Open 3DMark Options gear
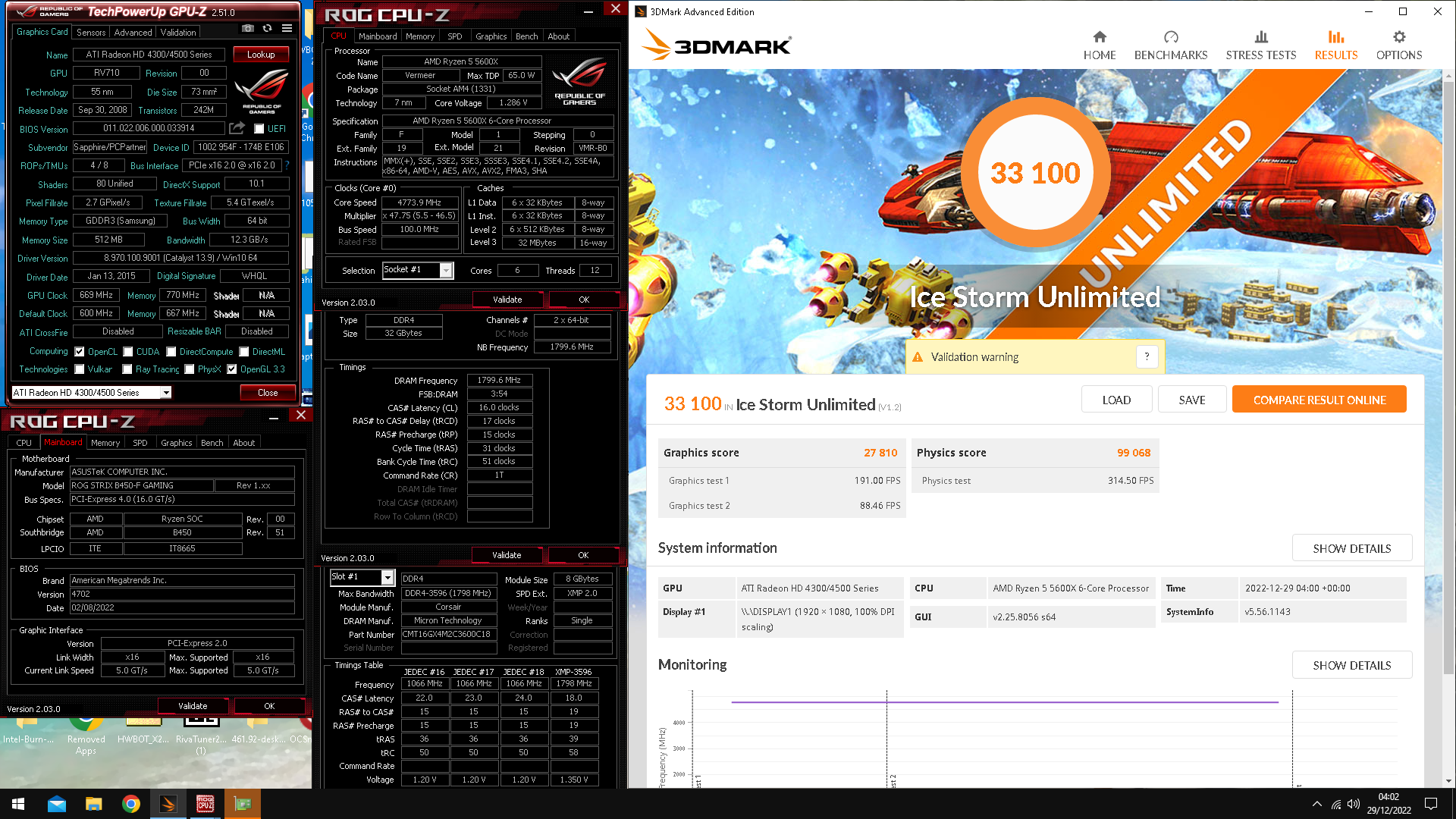The image size is (1456, 819). (x=1398, y=45)
